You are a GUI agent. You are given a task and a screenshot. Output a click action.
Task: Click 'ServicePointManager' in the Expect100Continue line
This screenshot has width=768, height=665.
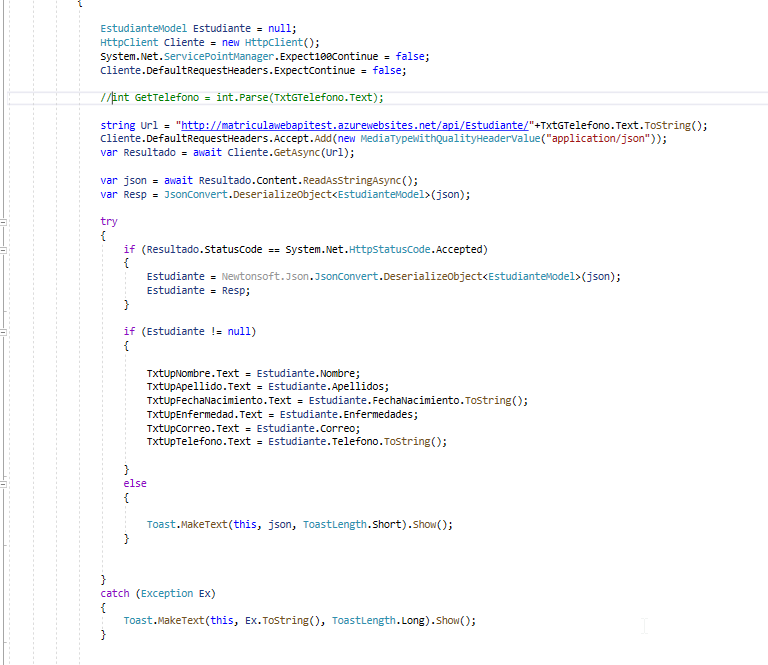pos(218,56)
